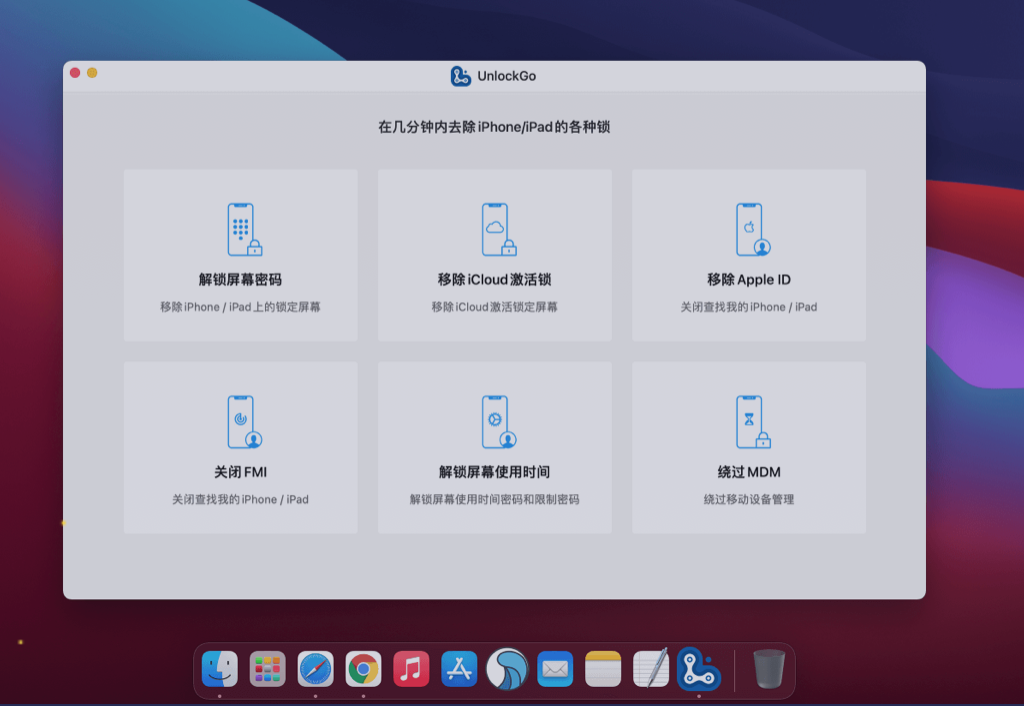Viewport: 1024px width, 706px height.
Task: Open Launchpad from the Dock
Action: [x=267, y=670]
